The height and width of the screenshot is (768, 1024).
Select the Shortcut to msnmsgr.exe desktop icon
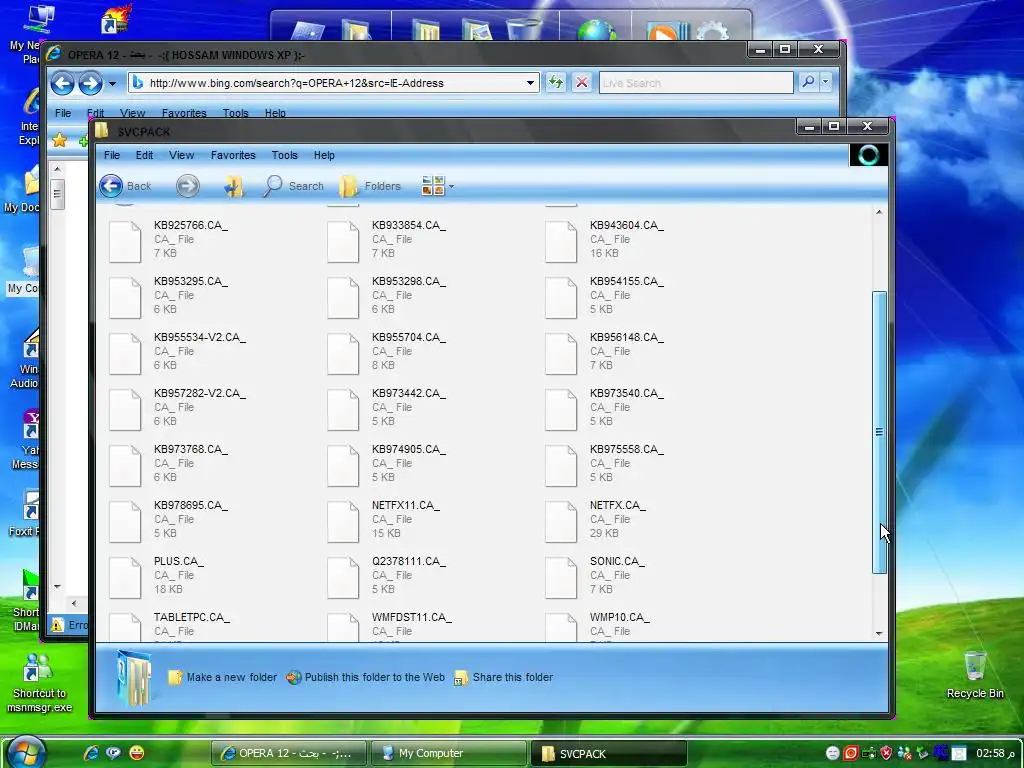click(x=39, y=682)
